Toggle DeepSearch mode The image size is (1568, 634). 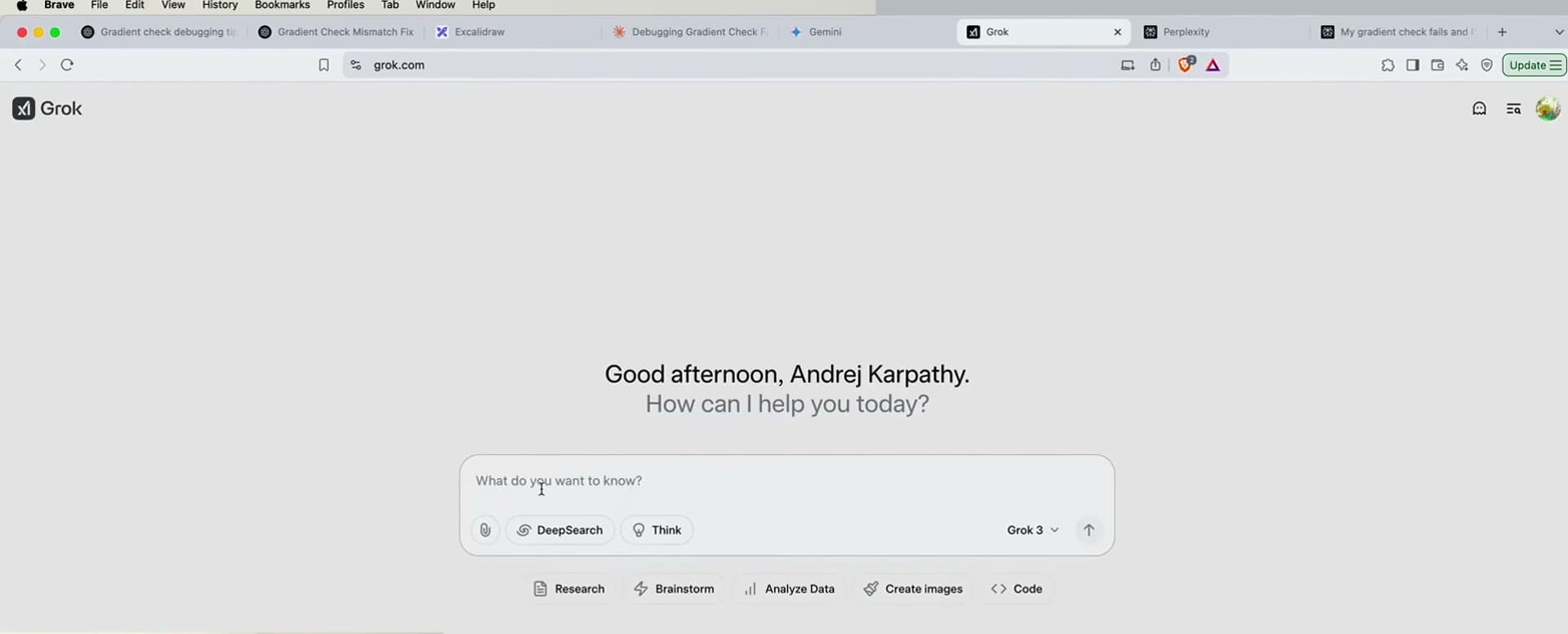tap(560, 530)
